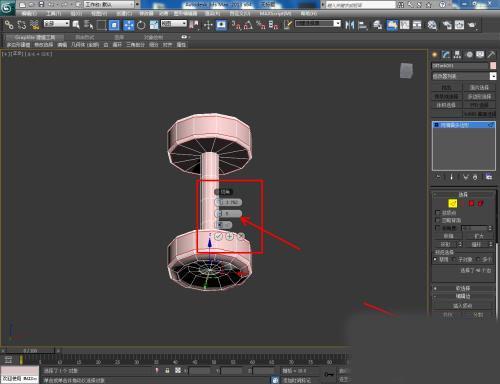Open the 修改器列表 modifier list dropdown
Image resolution: width=500 pixels, height=384 pixels.
point(464,76)
